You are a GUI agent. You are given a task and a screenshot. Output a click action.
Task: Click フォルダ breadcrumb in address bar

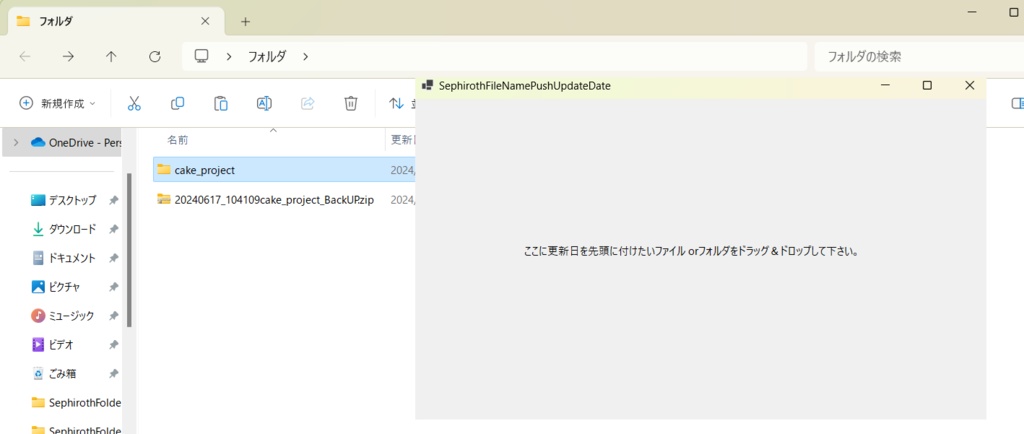pos(266,57)
